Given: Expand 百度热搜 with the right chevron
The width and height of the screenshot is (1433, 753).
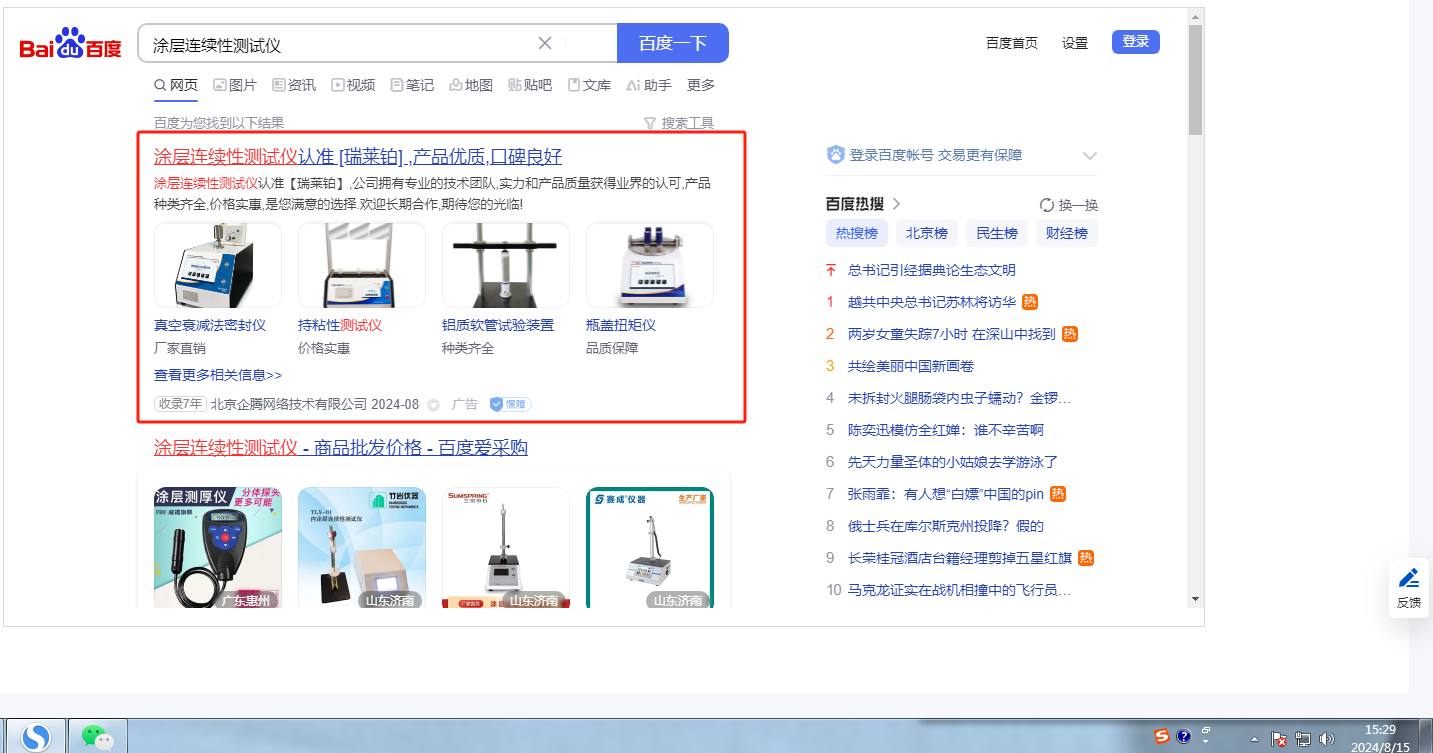Looking at the screenshot, I should [896, 204].
